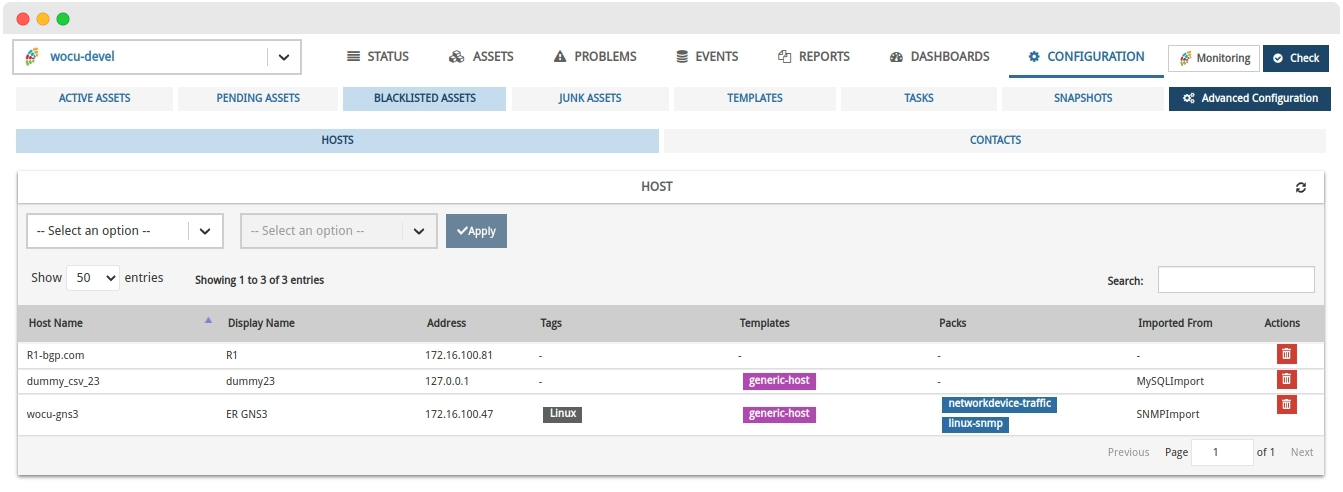Click the Host Name sort arrow icon
Viewport: 1343px width, 492px height.
click(x=208, y=321)
